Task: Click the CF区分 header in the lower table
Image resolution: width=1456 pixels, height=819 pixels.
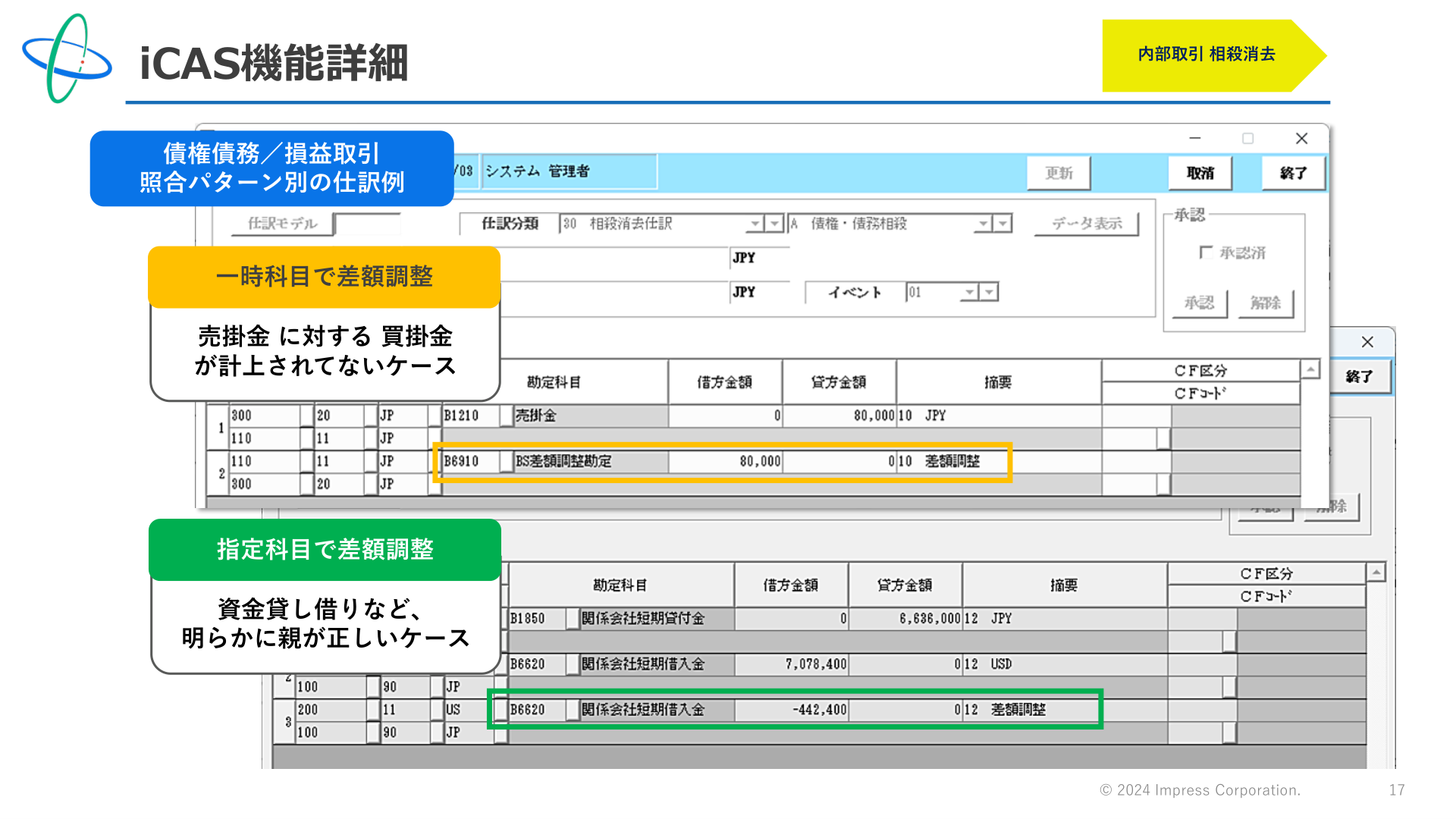Action: pyautogui.click(x=1266, y=574)
